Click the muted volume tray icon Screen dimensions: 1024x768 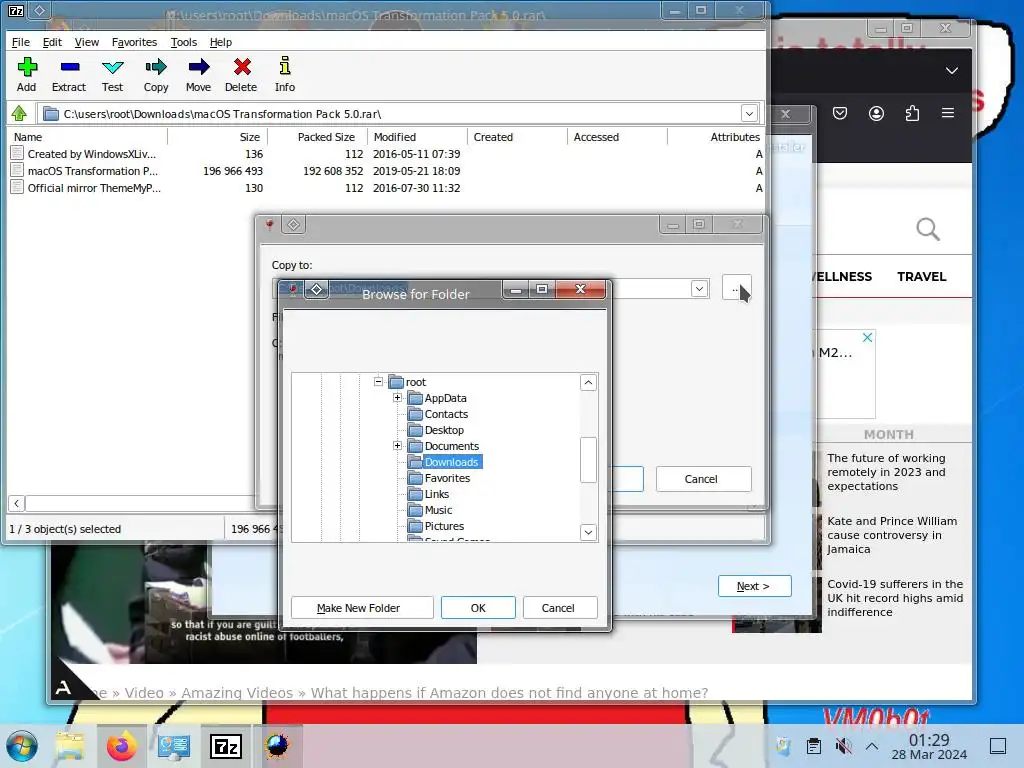843,746
